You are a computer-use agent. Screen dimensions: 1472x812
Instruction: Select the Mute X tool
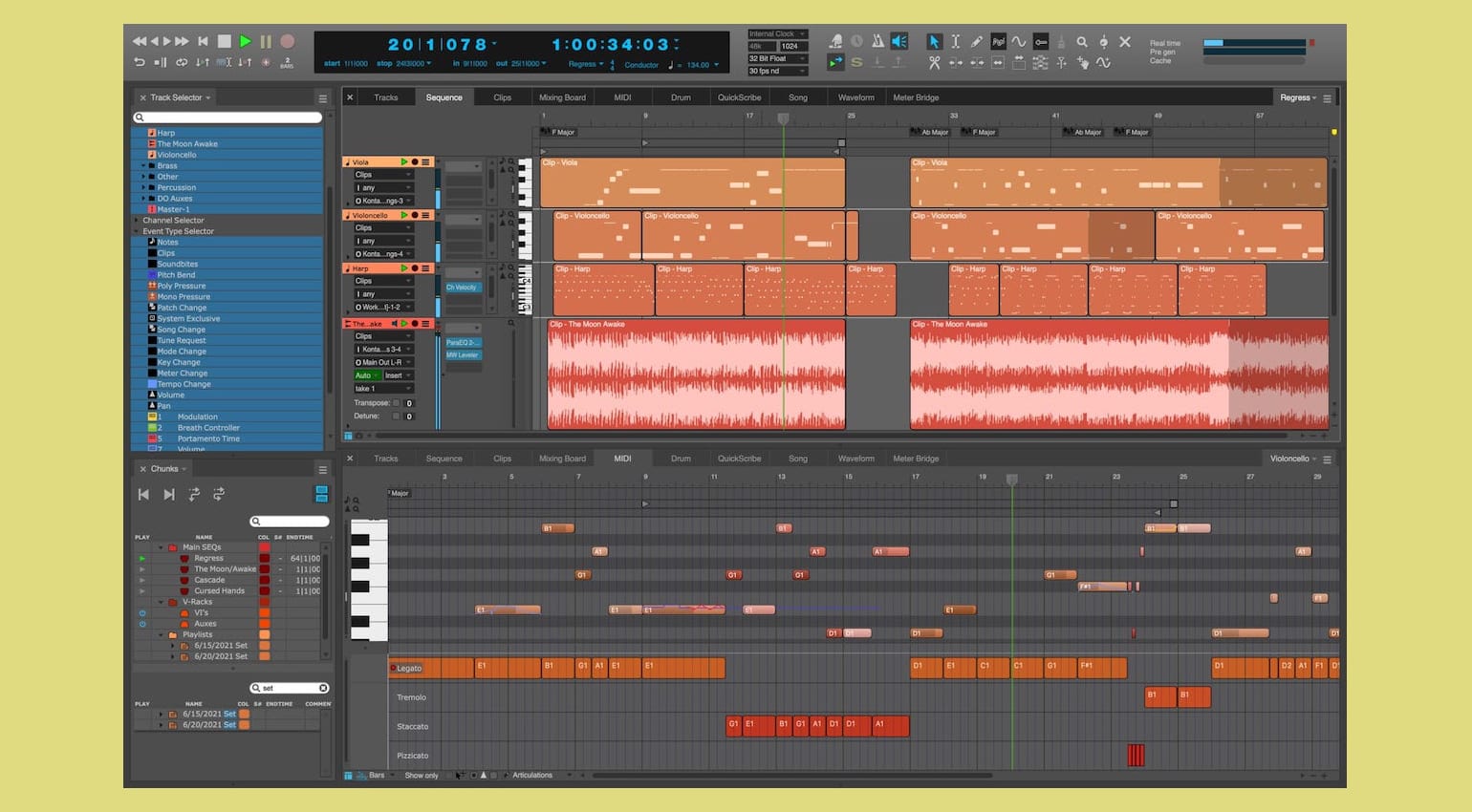click(x=1125, y=41)
